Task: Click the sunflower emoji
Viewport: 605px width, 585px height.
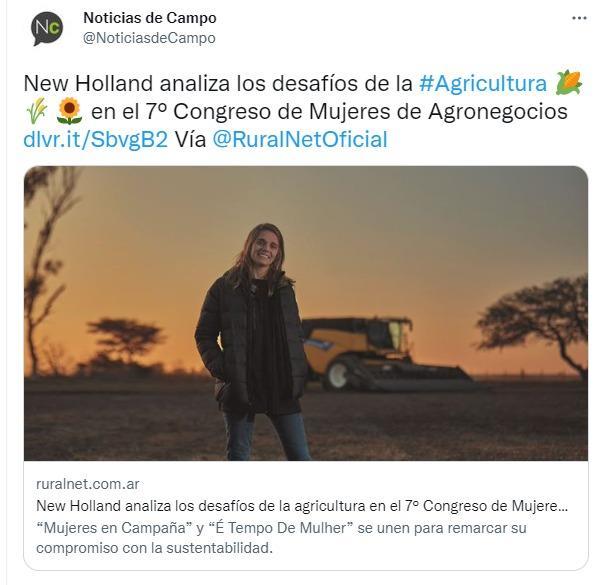Action: 69,111
